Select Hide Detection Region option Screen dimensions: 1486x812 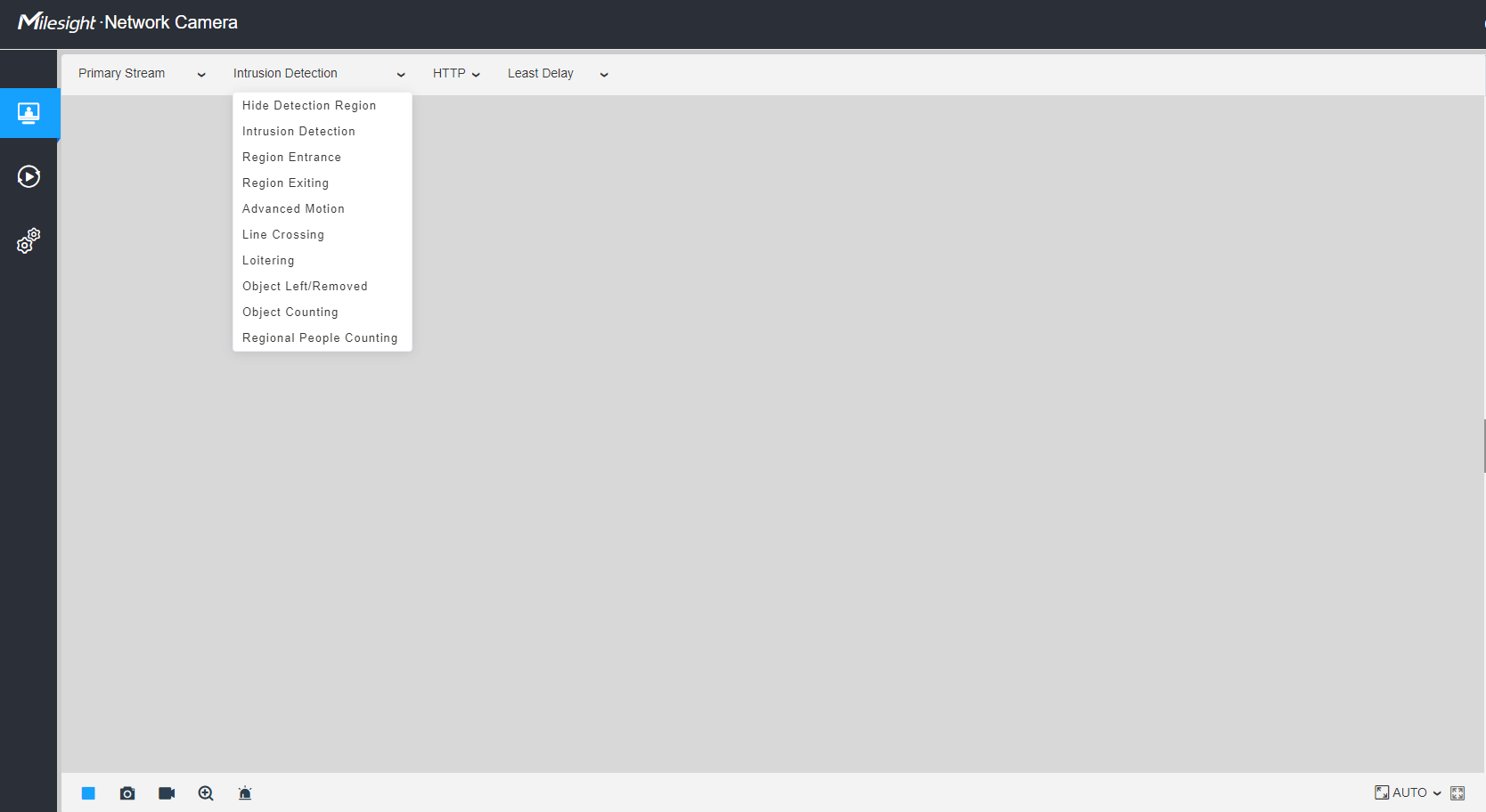pyautogui.click(x=323, y=105)
